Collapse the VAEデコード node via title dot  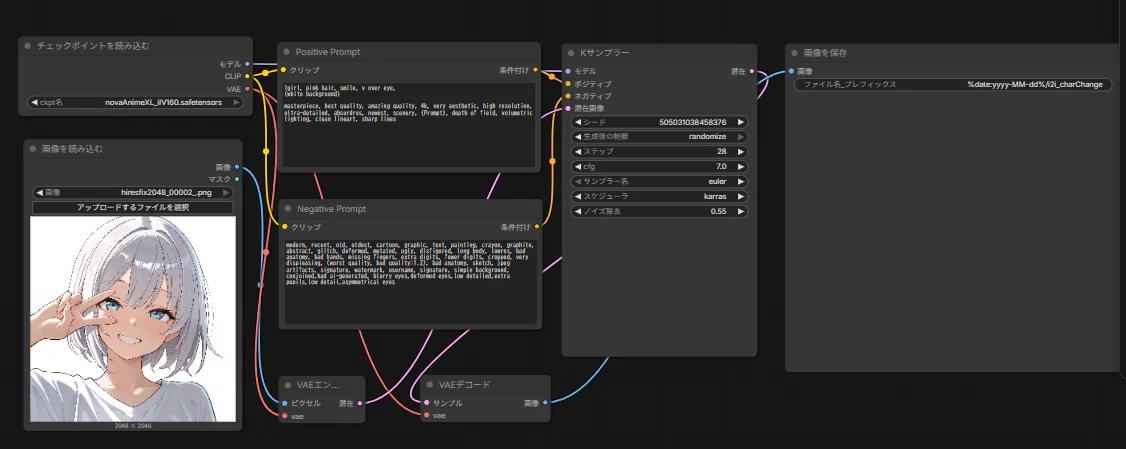429,385
